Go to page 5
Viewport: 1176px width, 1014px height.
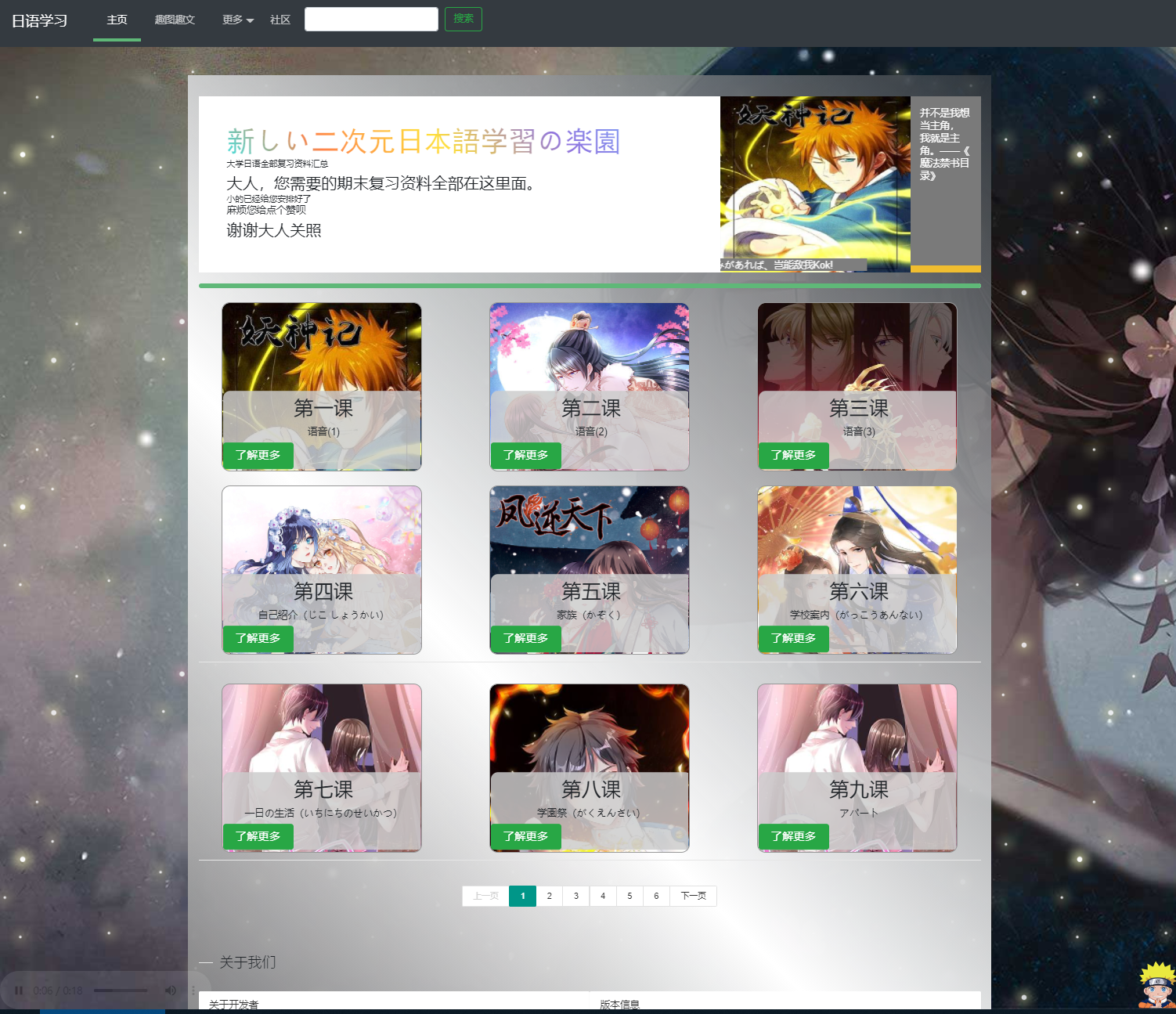point(629,896)
